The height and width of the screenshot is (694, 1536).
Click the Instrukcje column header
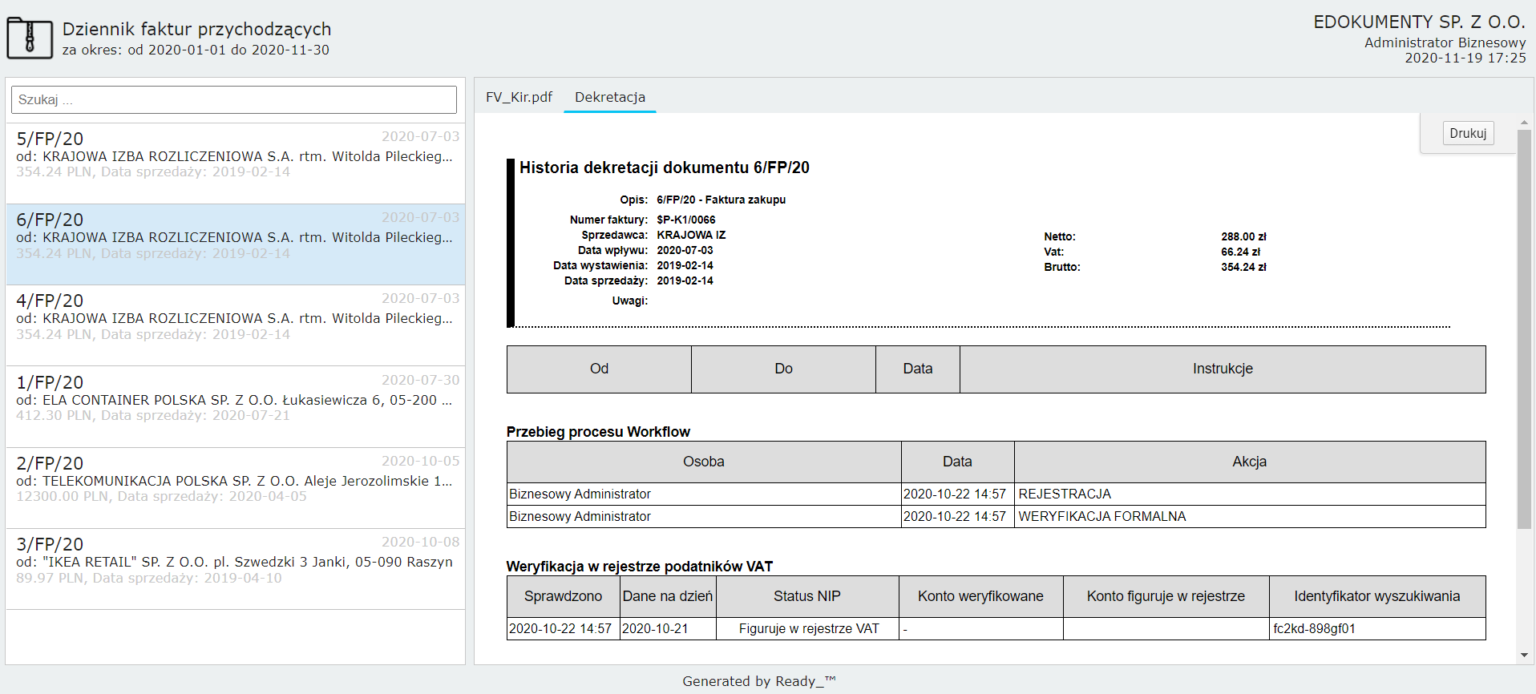point(1222,369)
